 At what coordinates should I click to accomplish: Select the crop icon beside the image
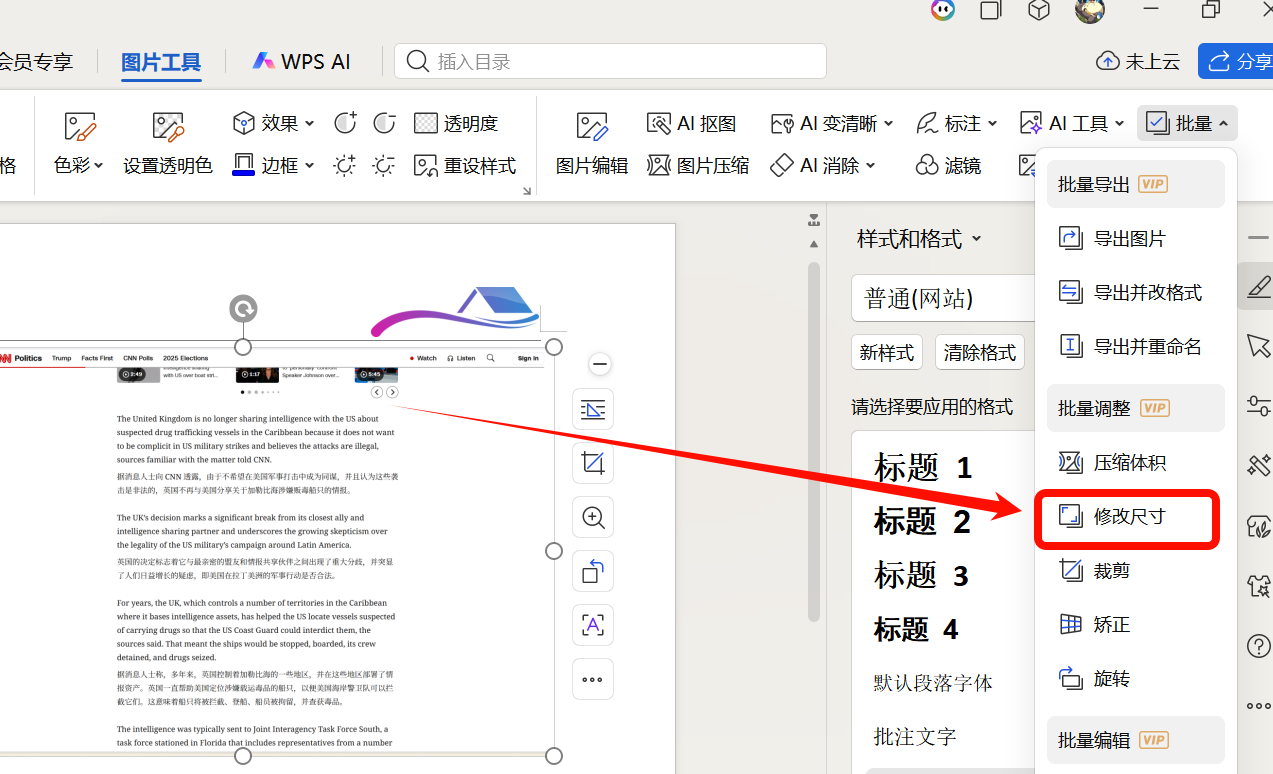[593, 463]
